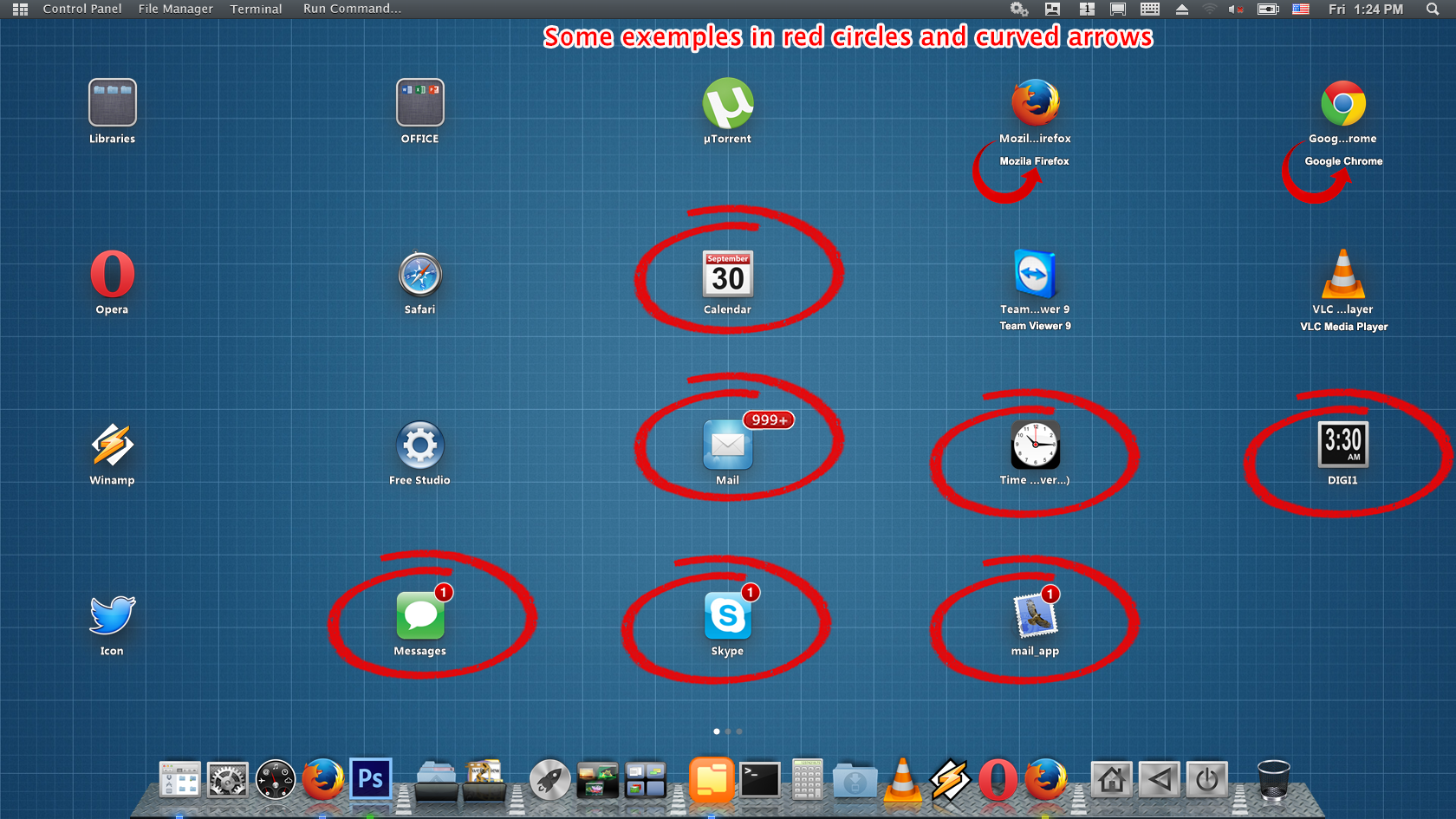Click the eject icon in the top bar
1456x819 pixels.
click(1182, 9)
